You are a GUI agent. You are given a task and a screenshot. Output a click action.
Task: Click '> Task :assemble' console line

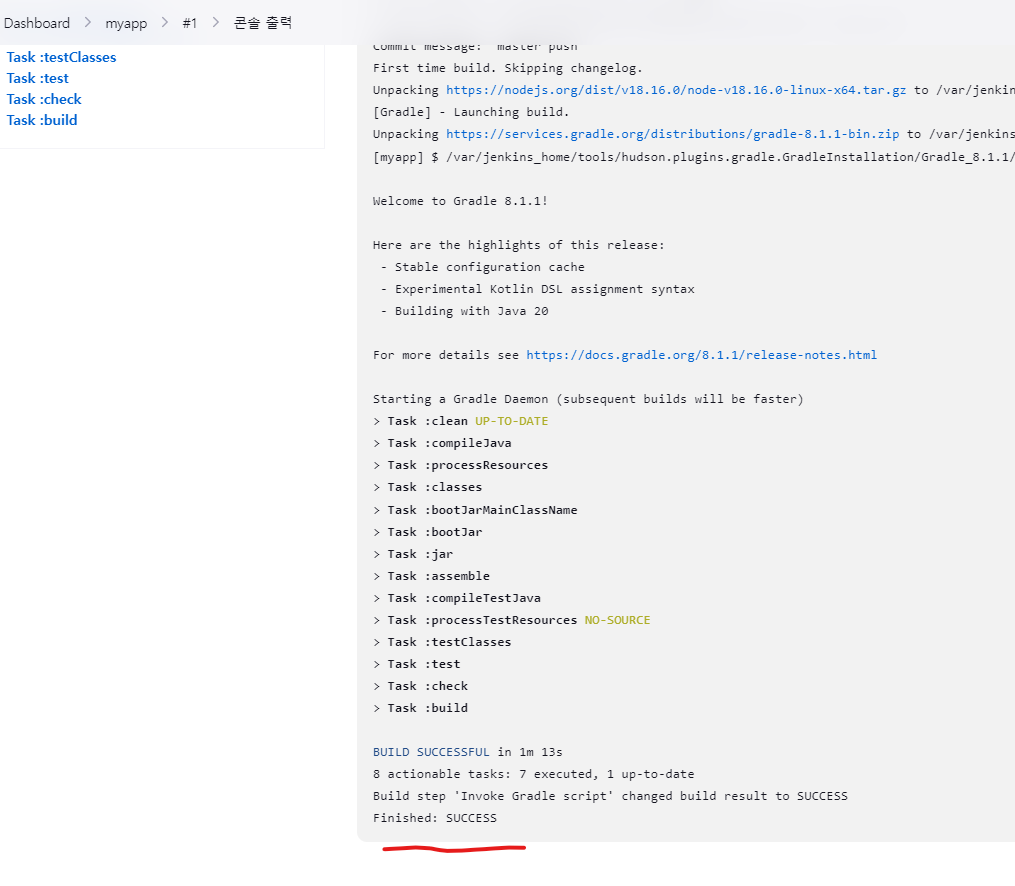tap(431, 576)
